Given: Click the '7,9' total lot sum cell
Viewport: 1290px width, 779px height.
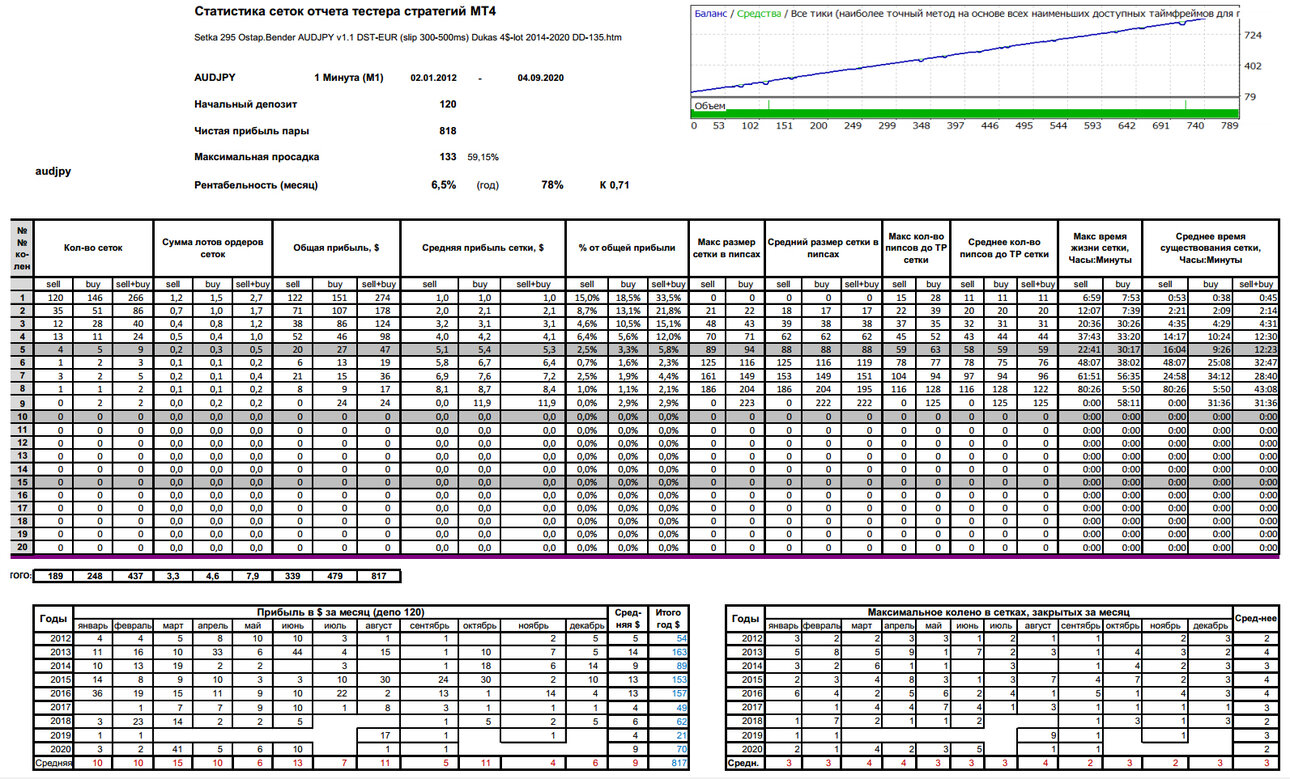Looking at the screenshot, I should click(254, 575).
